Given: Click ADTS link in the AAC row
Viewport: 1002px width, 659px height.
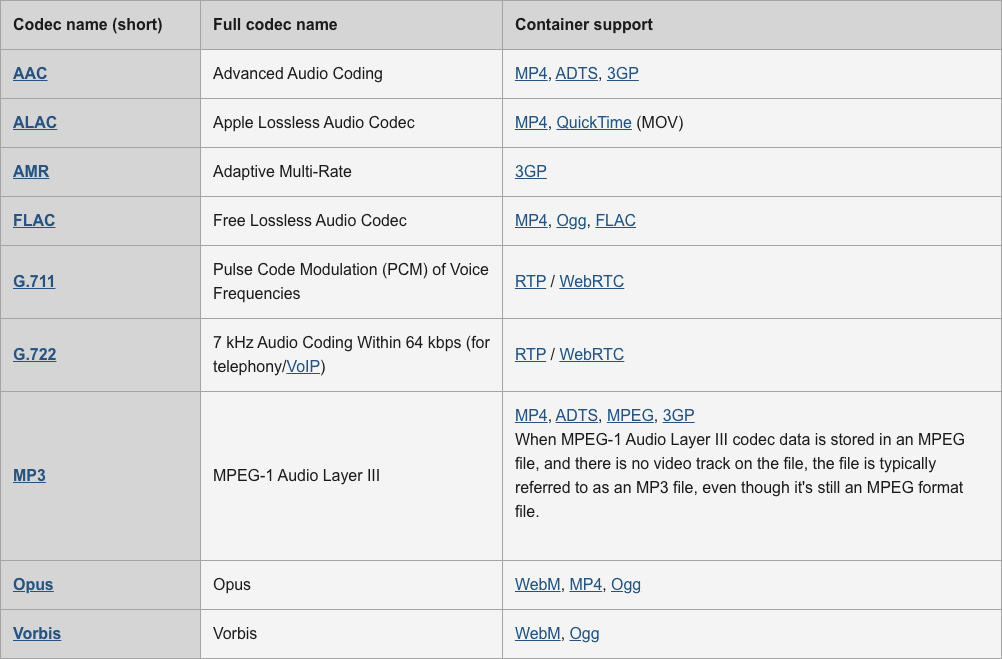Looking at the screenshot, I should (x=576, y=74).
